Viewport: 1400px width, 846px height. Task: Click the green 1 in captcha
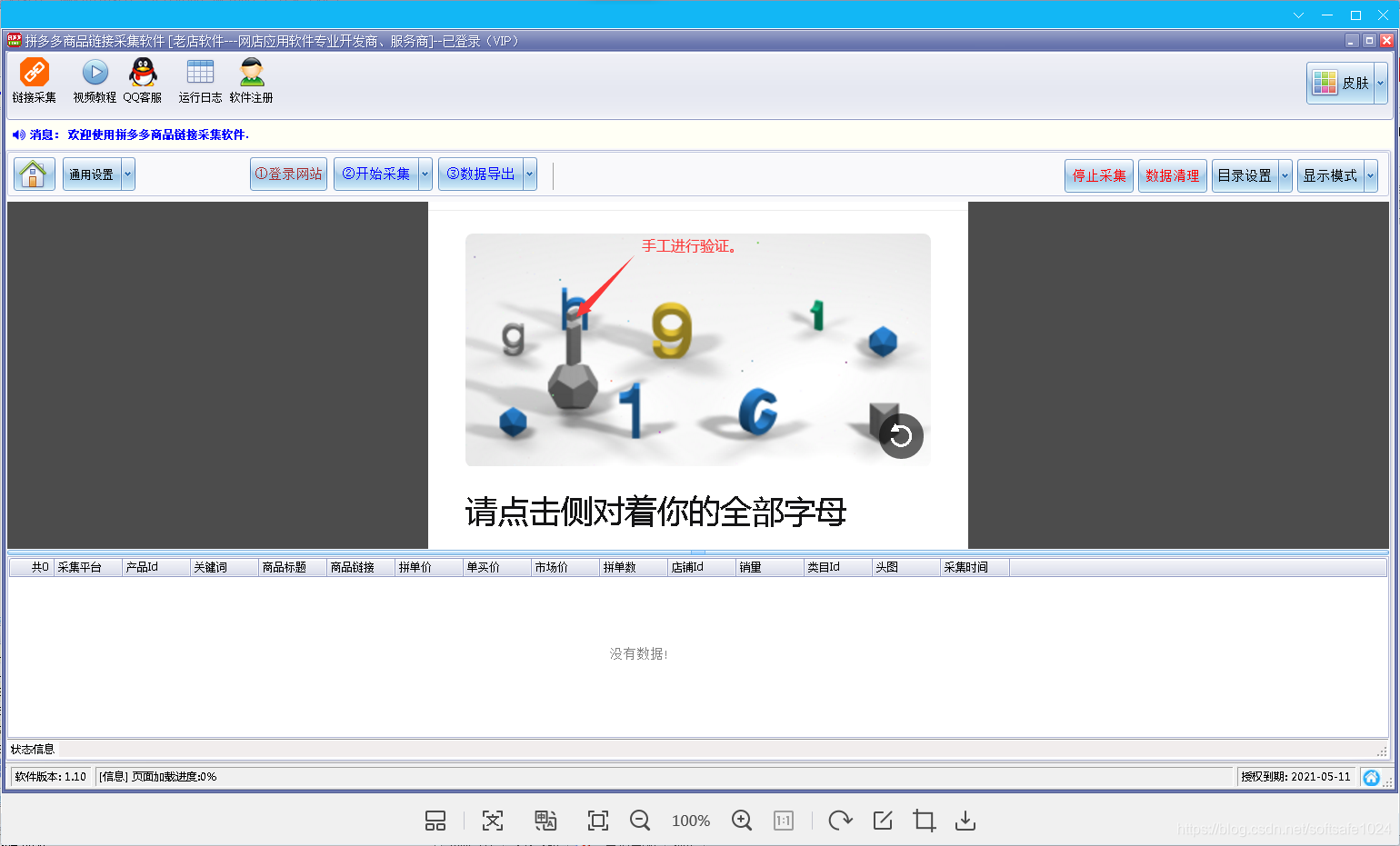tap(817, 314)
